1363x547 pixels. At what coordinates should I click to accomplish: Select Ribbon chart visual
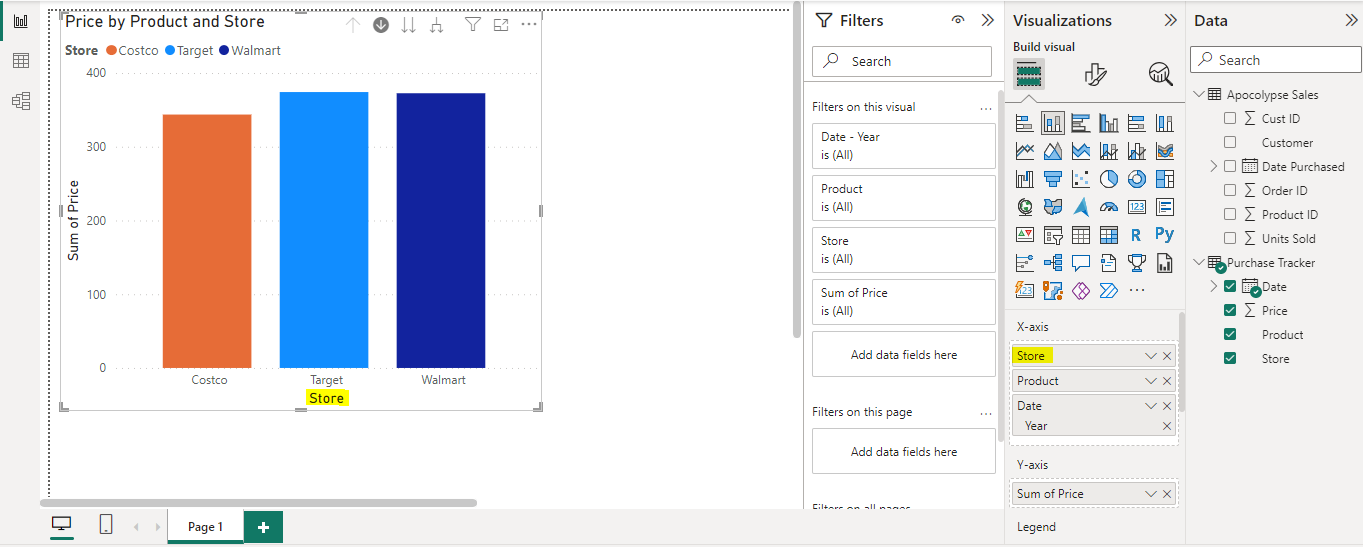[x=1164, y=151]
